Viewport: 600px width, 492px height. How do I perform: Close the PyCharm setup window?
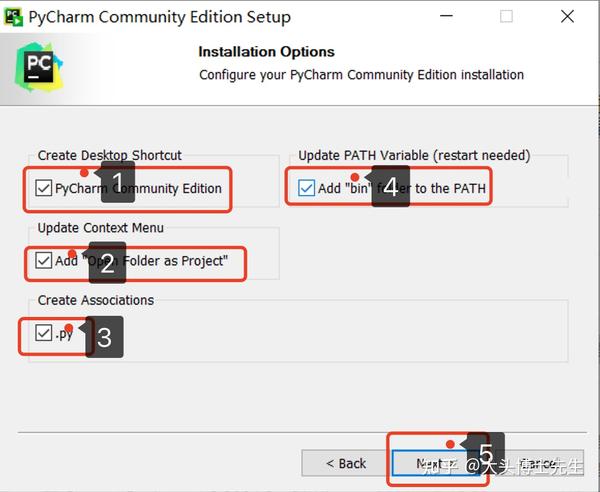(567, 16)
